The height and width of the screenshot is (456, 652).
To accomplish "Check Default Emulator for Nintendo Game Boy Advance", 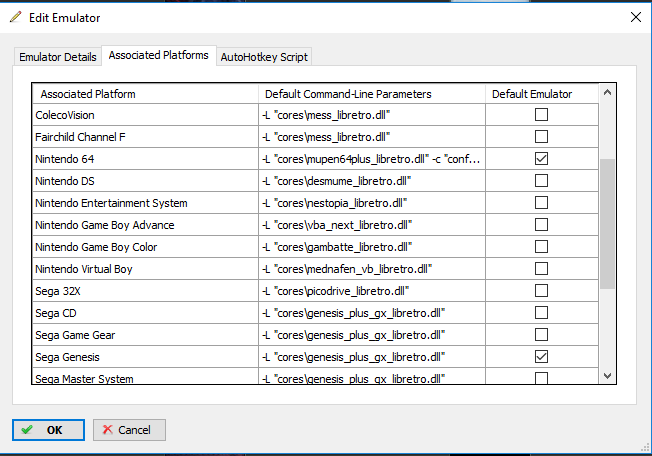I will click(x=541, y=225).
